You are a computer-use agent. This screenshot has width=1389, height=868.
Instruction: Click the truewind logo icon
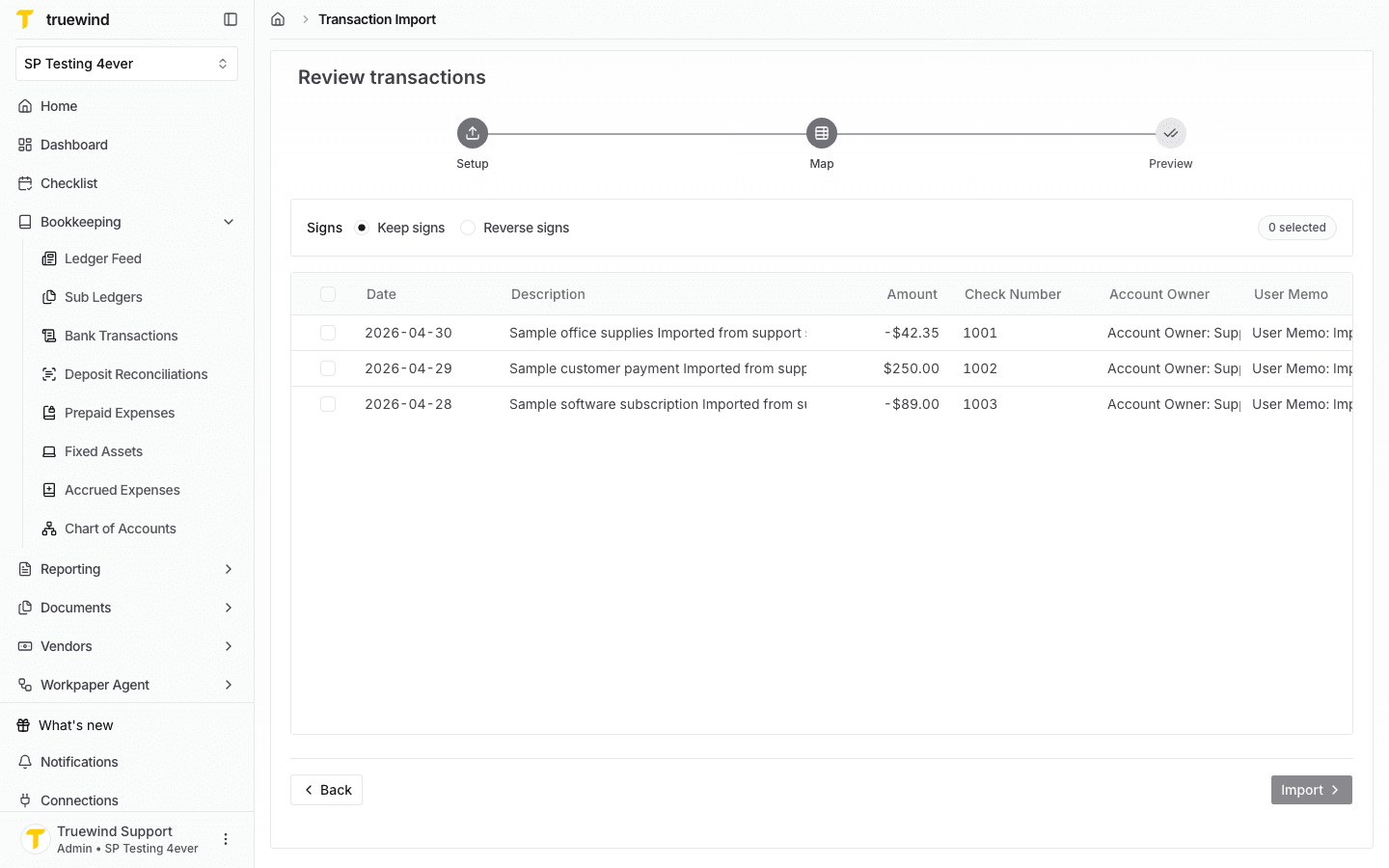click(x=25, y=19)
